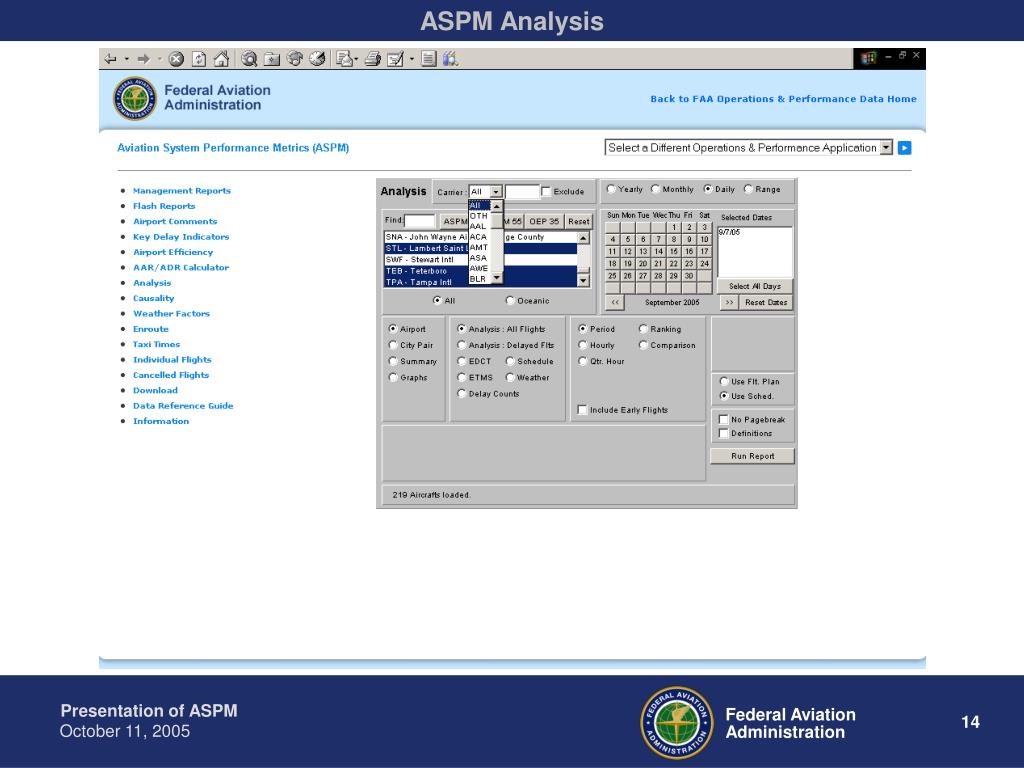The image size is (1024, 768).
Task: Click the Reset Dates button
Action: pyautogui.click(x=766, y=302)
